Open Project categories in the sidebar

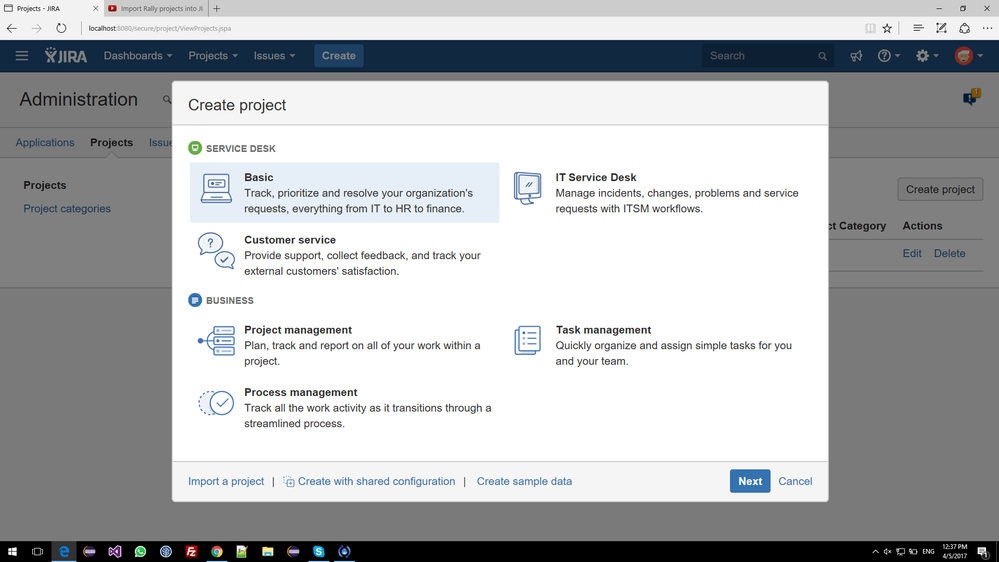pos(67,208)
